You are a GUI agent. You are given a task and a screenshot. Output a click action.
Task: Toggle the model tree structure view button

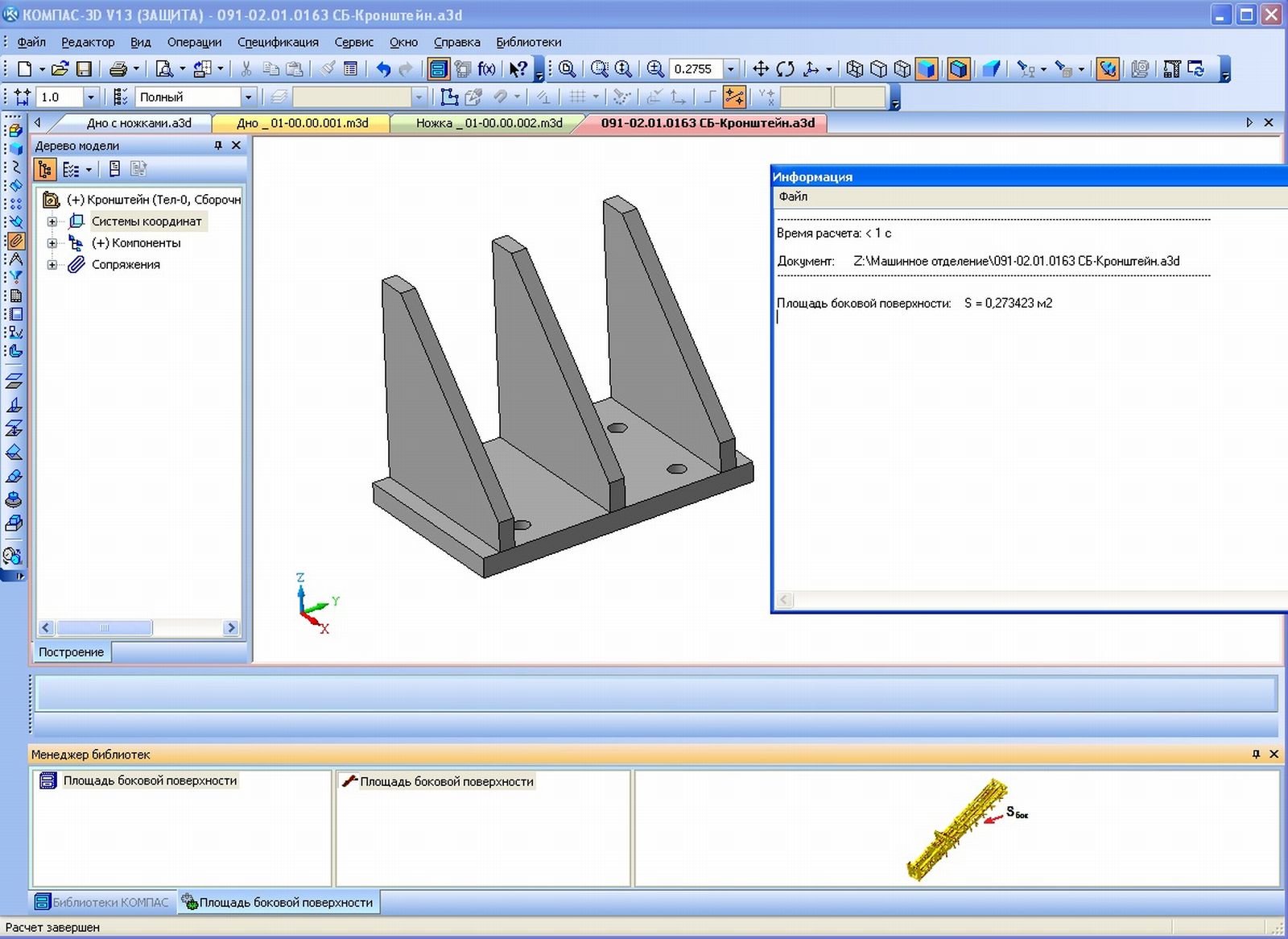coord(45,169)
